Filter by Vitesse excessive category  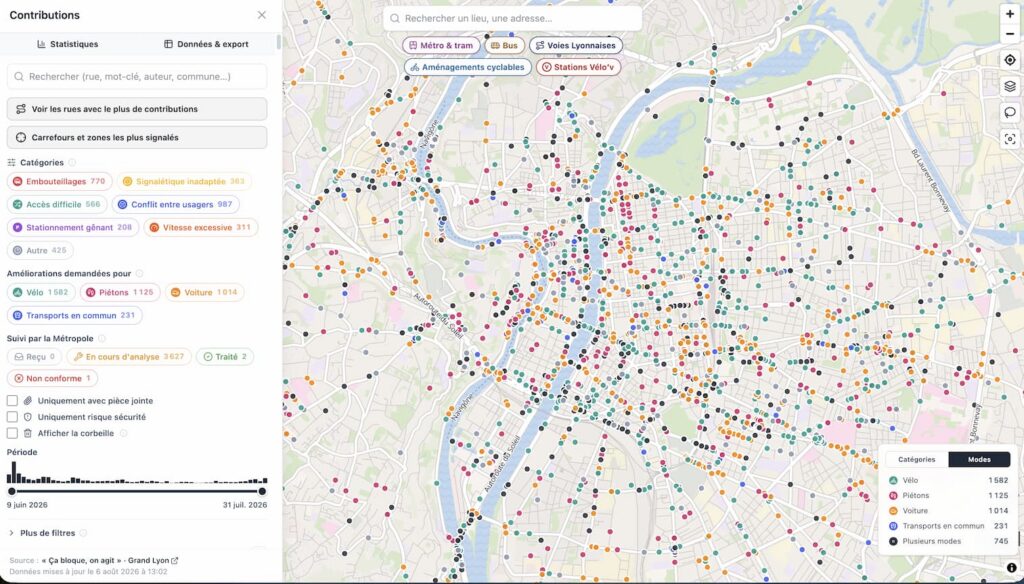[200, 227]
